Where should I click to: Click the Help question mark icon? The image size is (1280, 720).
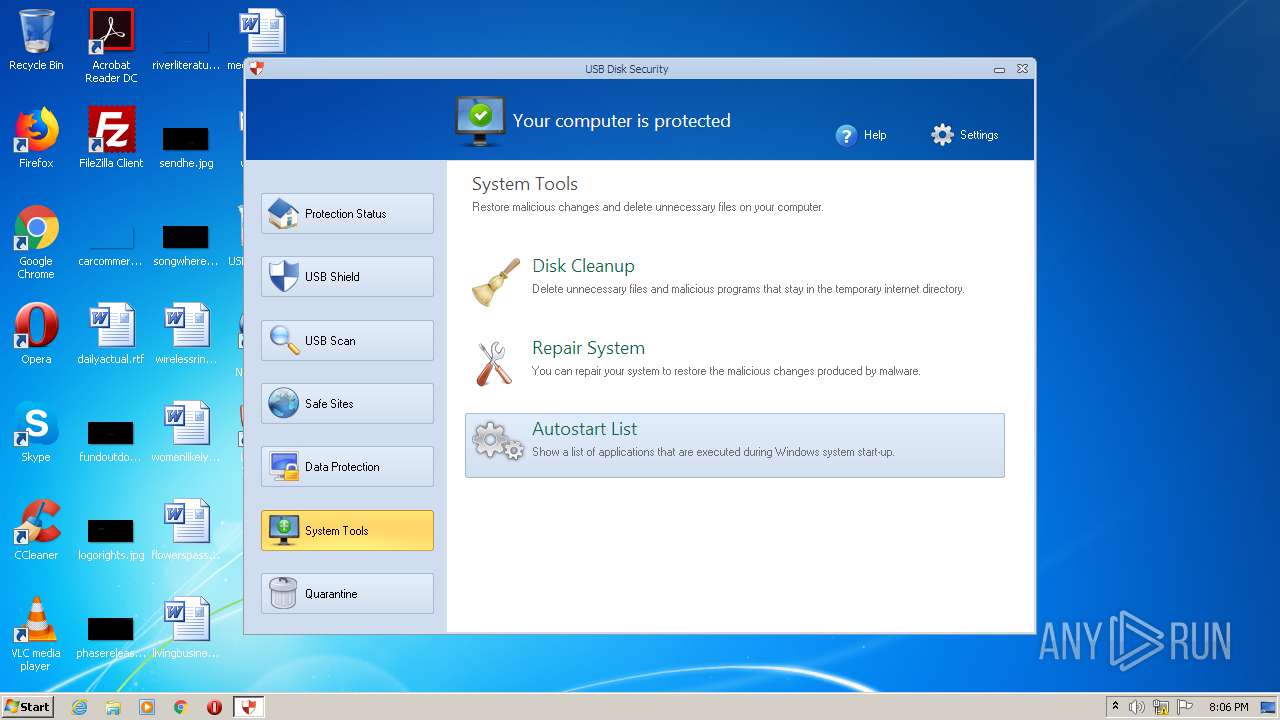tap(846, 135)
